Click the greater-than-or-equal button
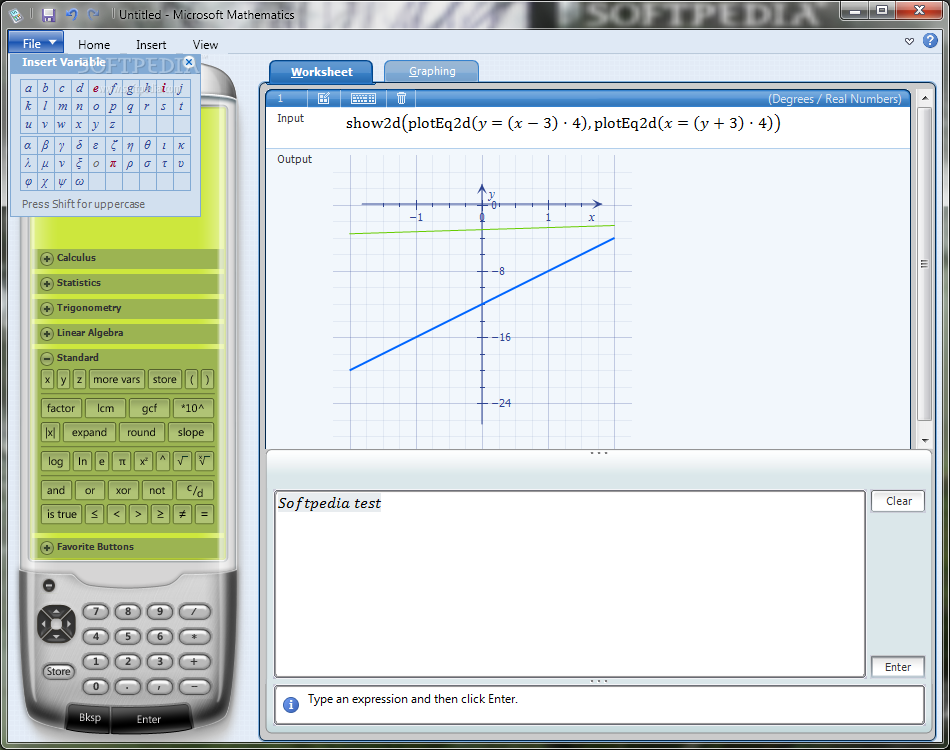This screenshot has height=750, width=950. [160, 514]
